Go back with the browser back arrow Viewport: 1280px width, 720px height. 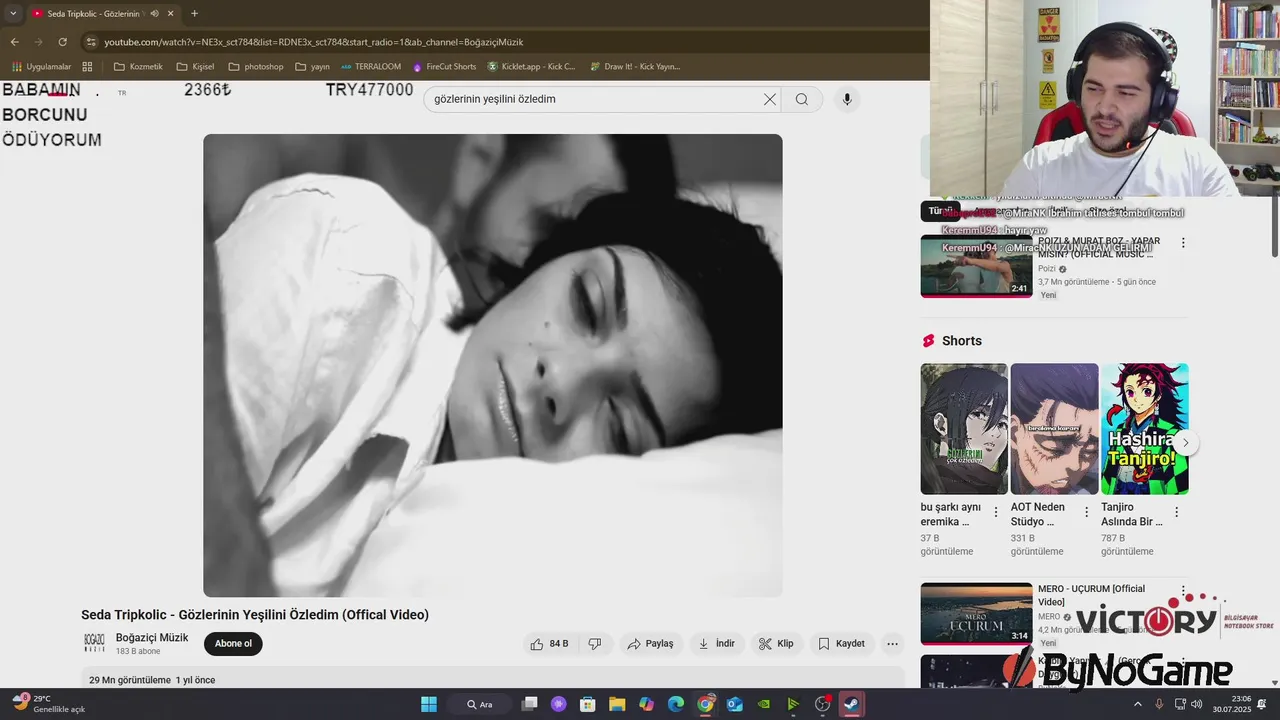(x=15, y=42)
